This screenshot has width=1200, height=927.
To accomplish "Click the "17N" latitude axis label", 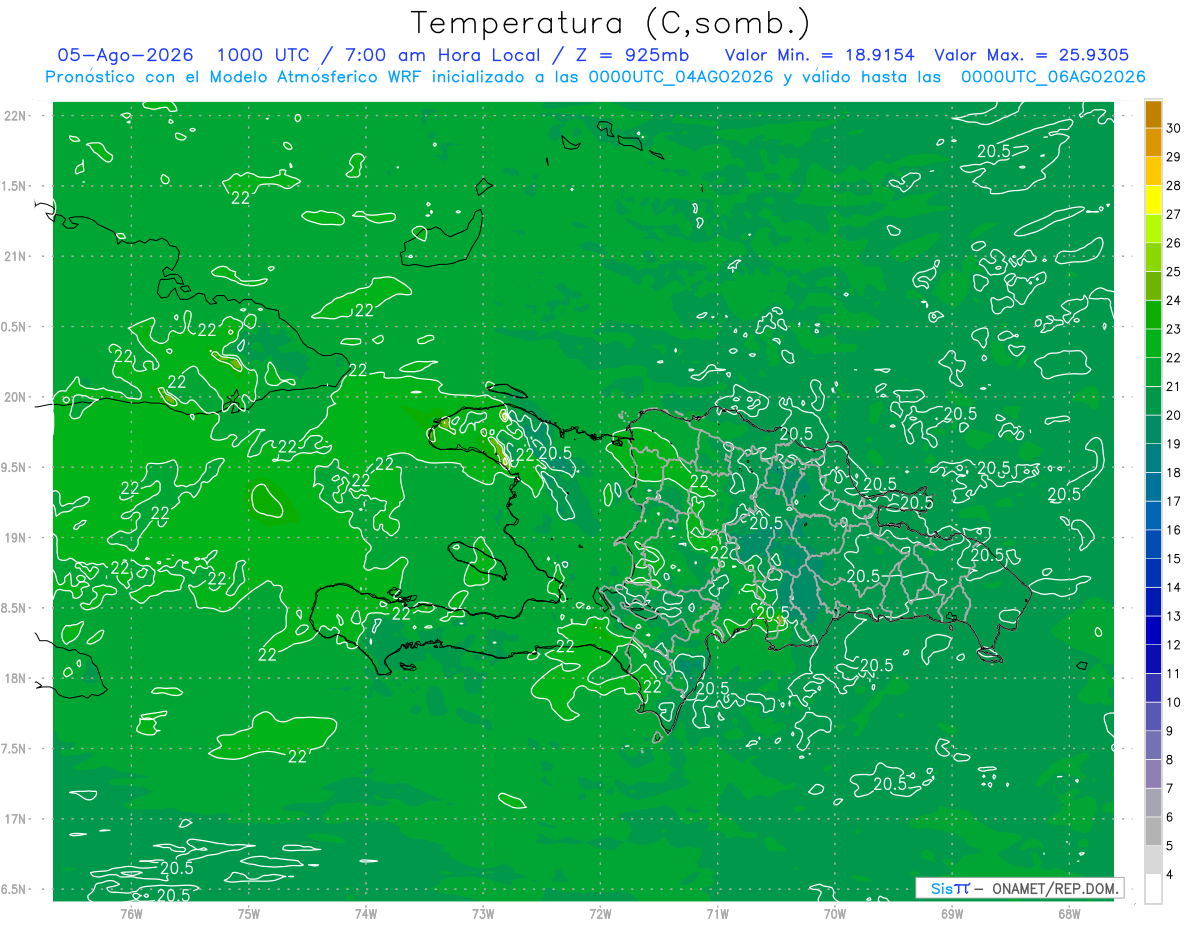I will pyautogui.click(x=16, y=819).
